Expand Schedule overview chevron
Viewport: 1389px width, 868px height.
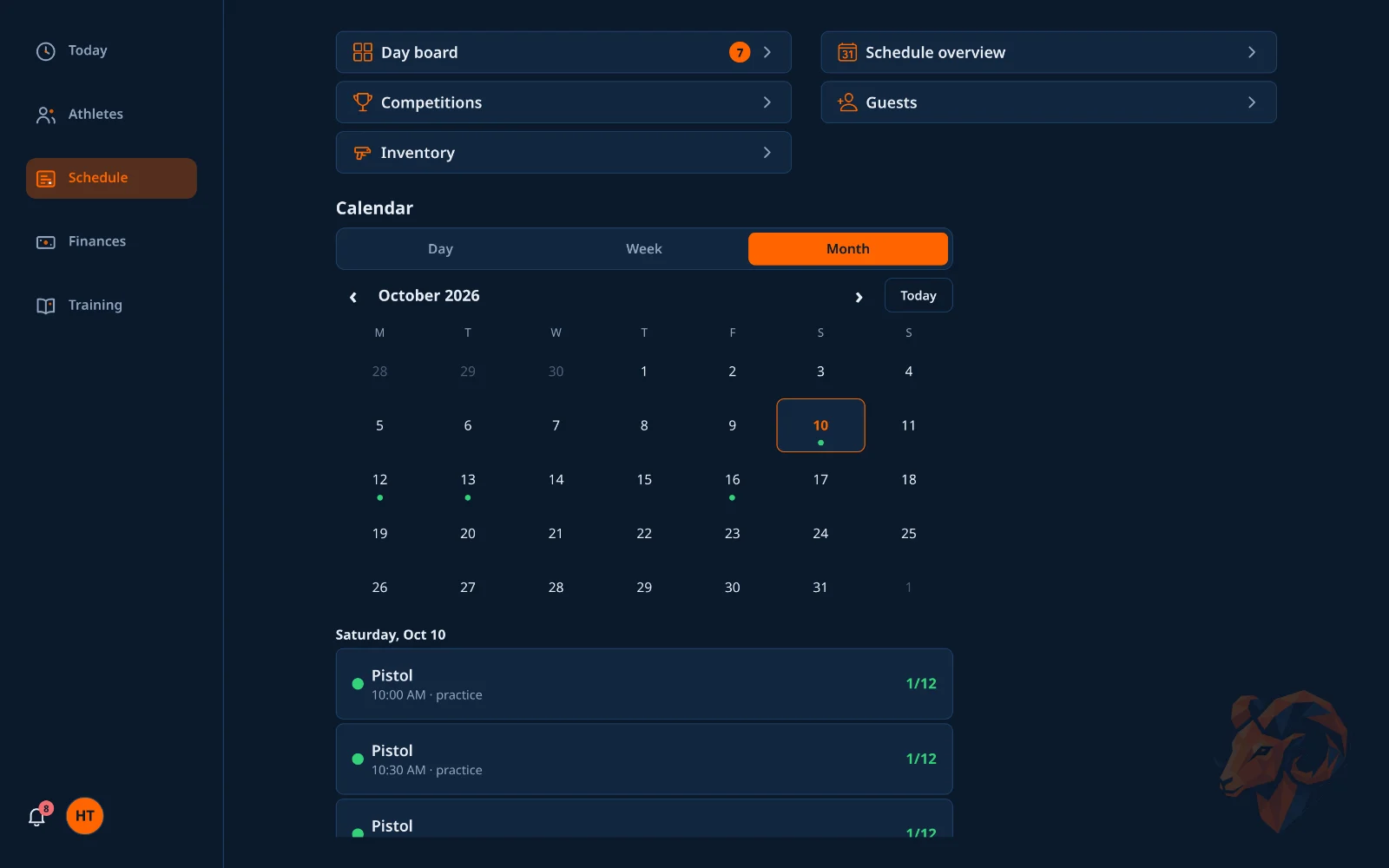pos(1252,52)
